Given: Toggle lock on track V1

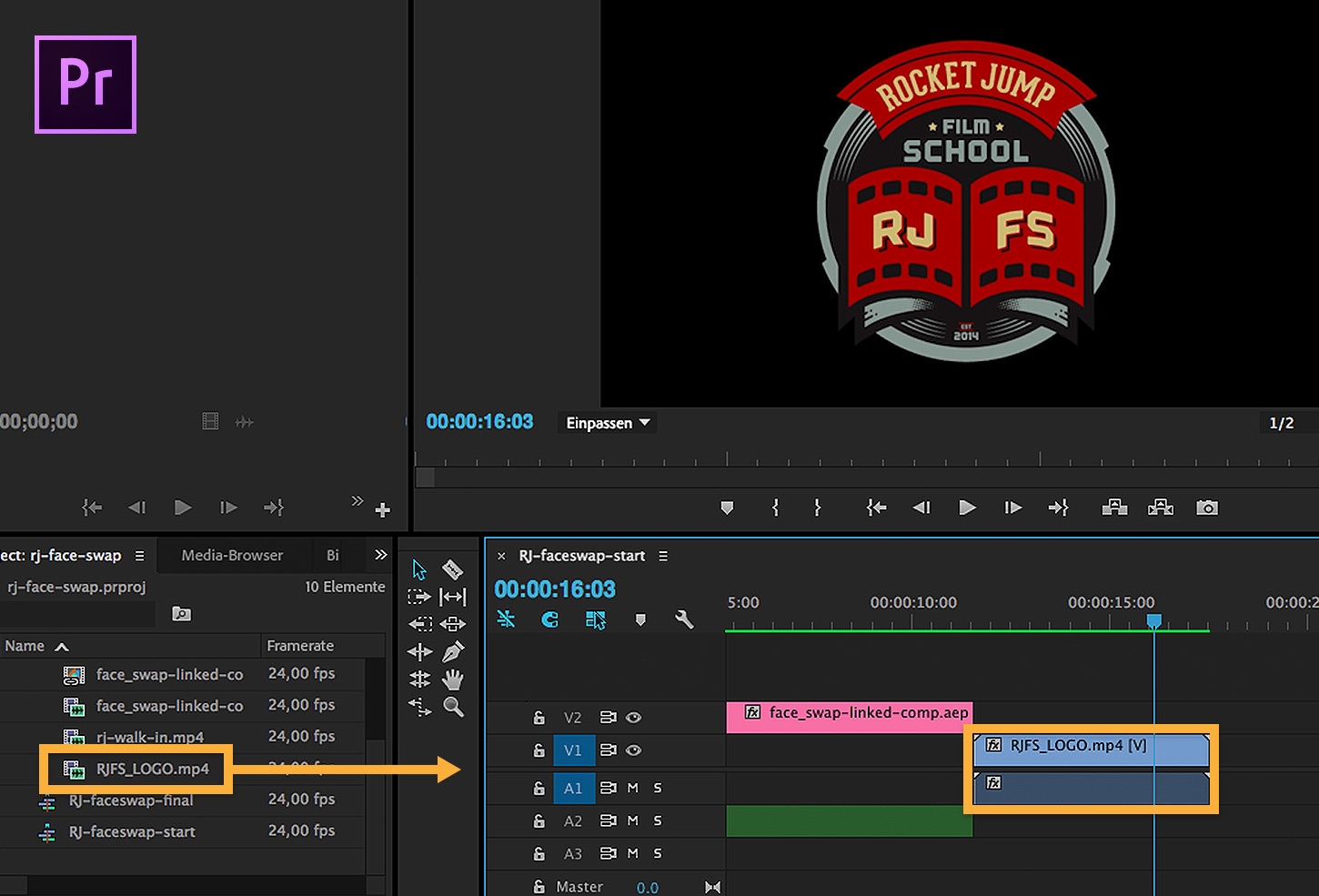Looking at the screenshot, I should coord(539,750).
